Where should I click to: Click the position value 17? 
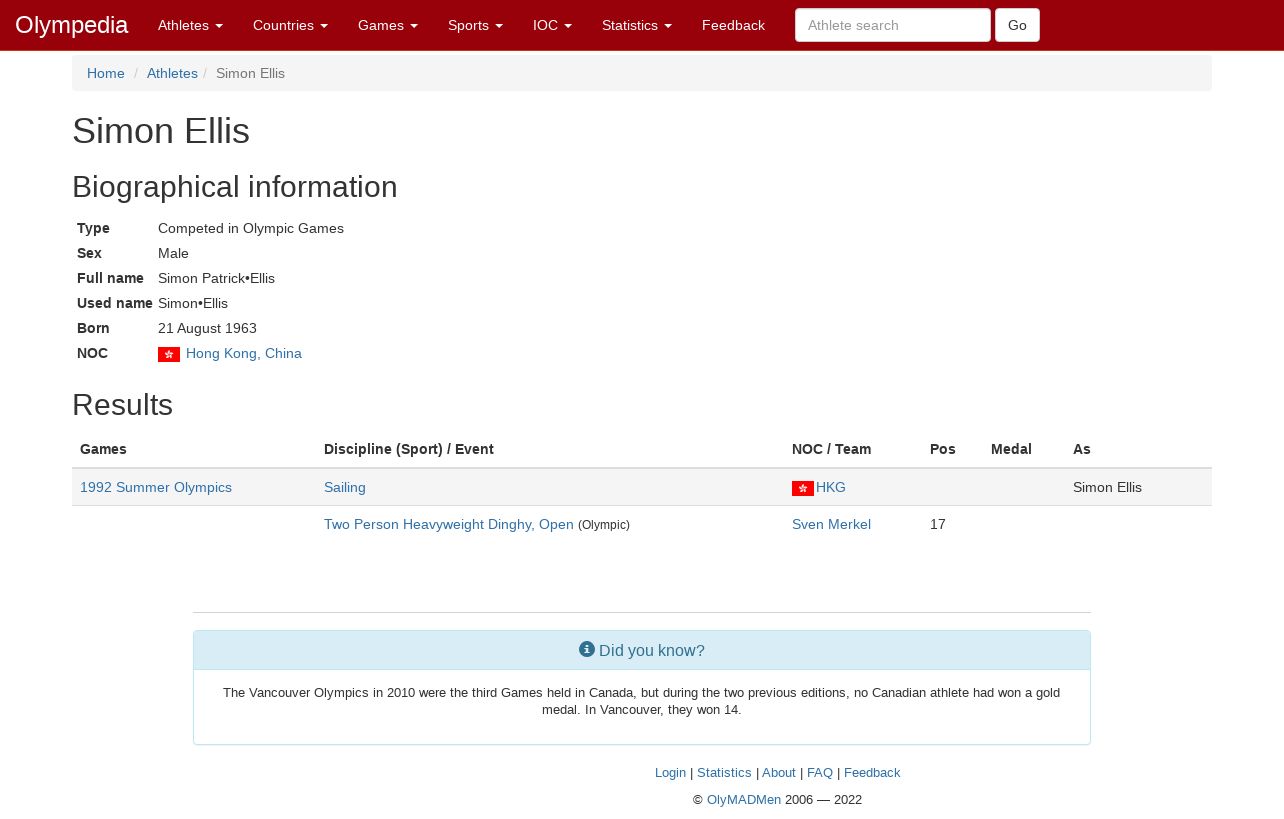938,525
